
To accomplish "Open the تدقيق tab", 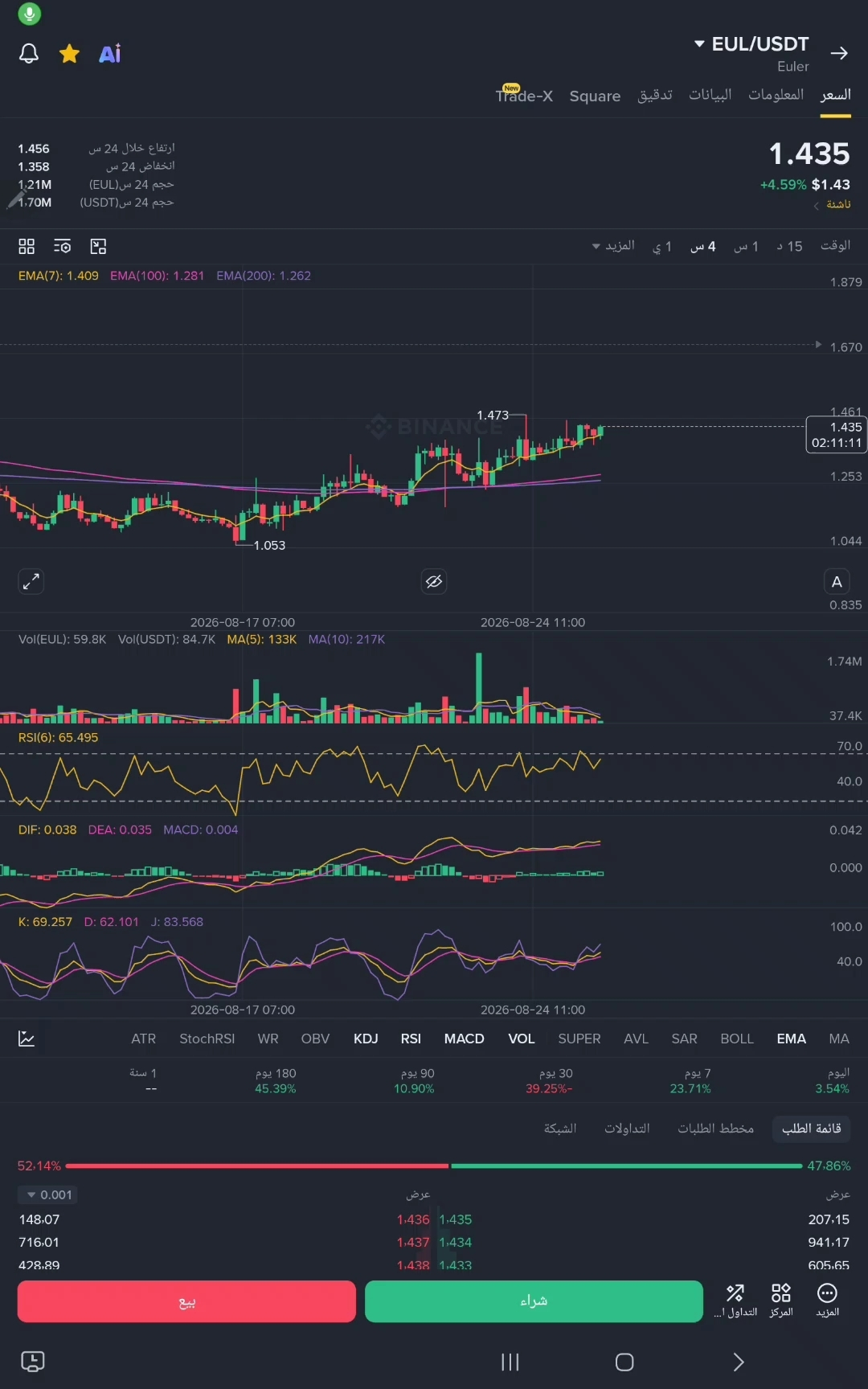I will pos(655,95).
